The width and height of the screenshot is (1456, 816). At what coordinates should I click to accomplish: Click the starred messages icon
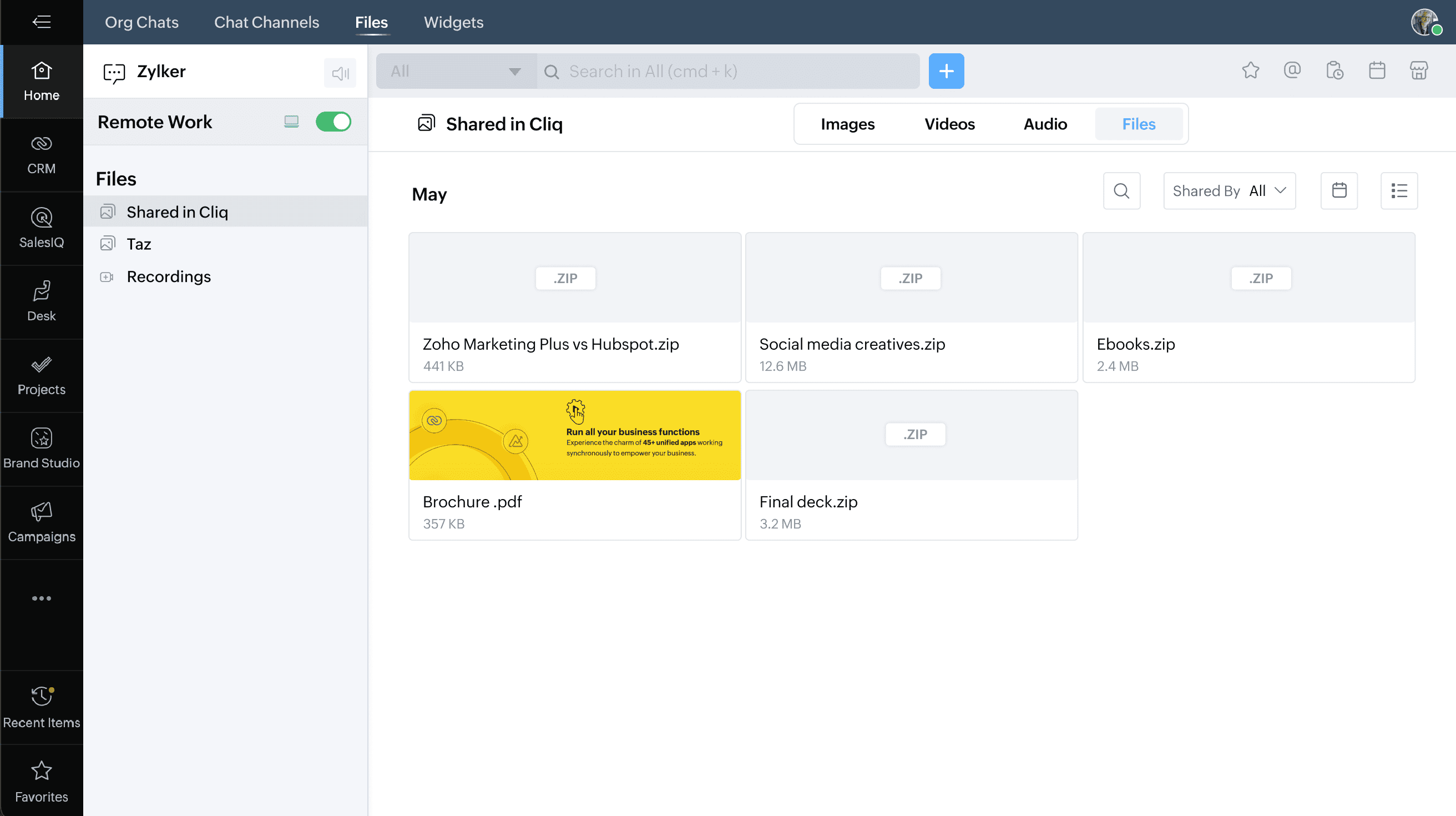pyautogui.click(x=1250, y=70)
